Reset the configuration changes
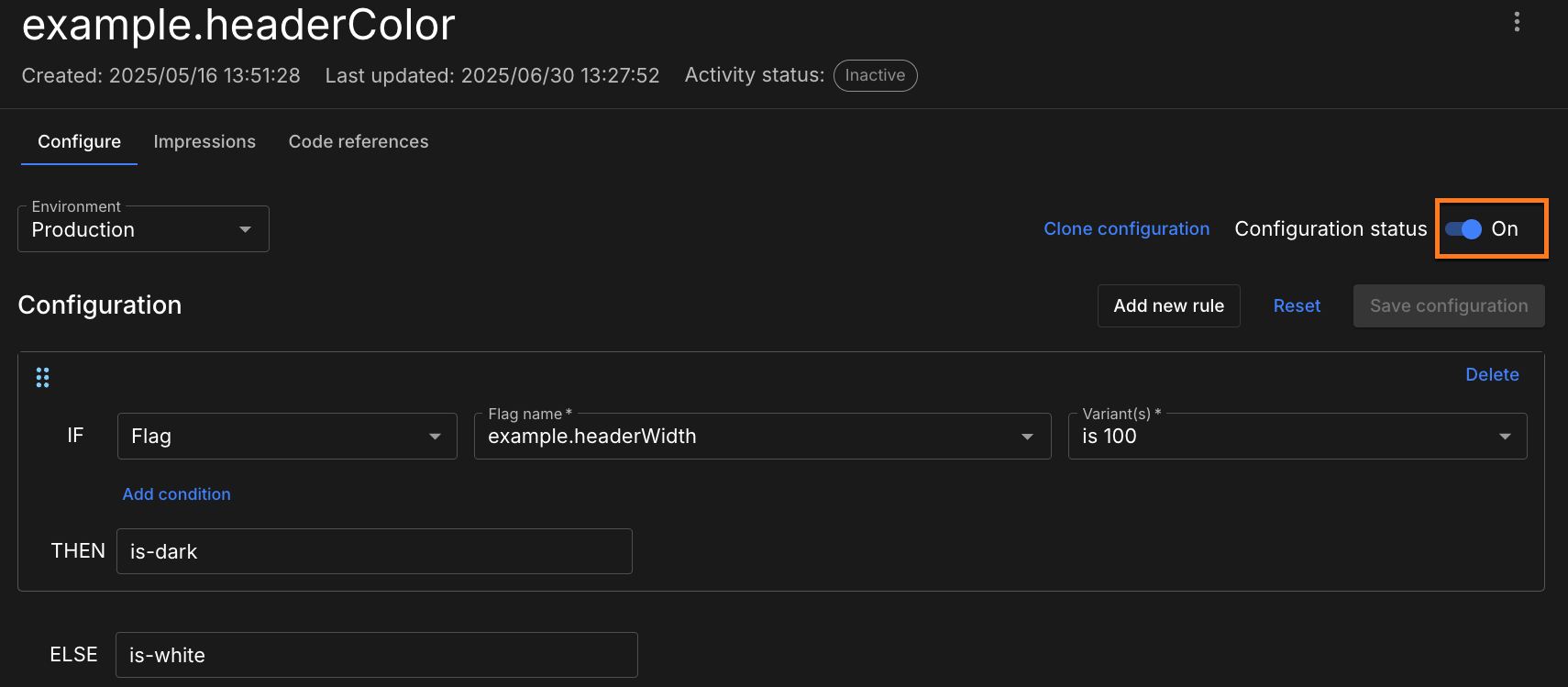Viewport: 1568px width, 687px height. pyautogui.click(x=1297, y=306)
